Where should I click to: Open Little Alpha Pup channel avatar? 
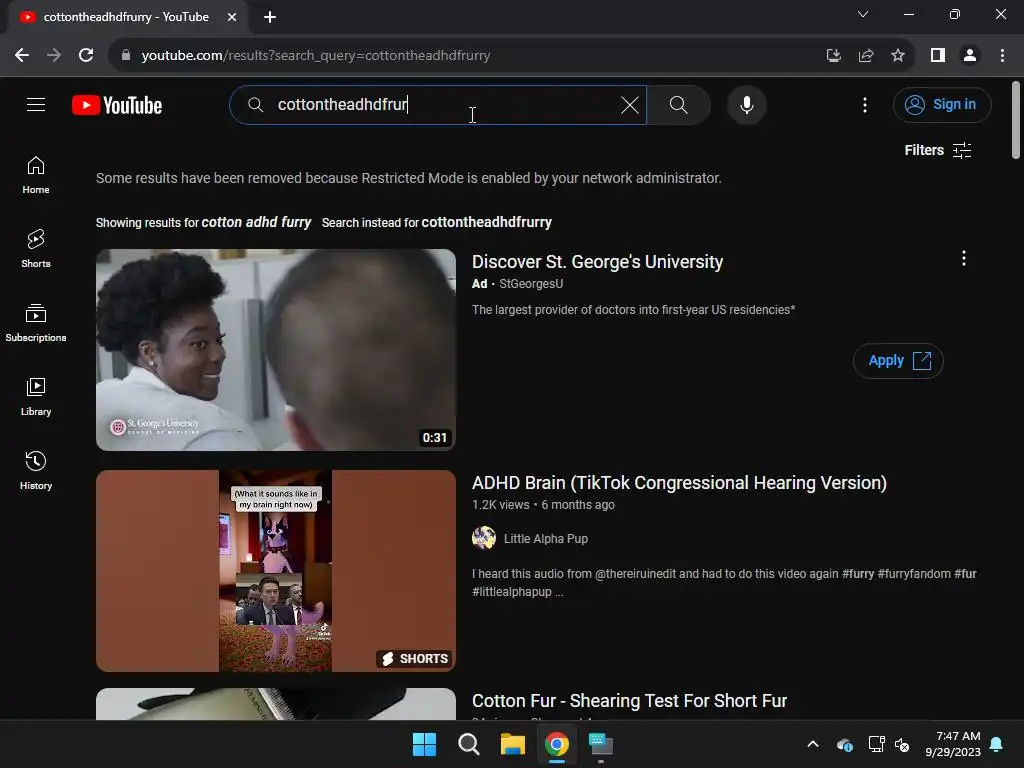point(483,538)
